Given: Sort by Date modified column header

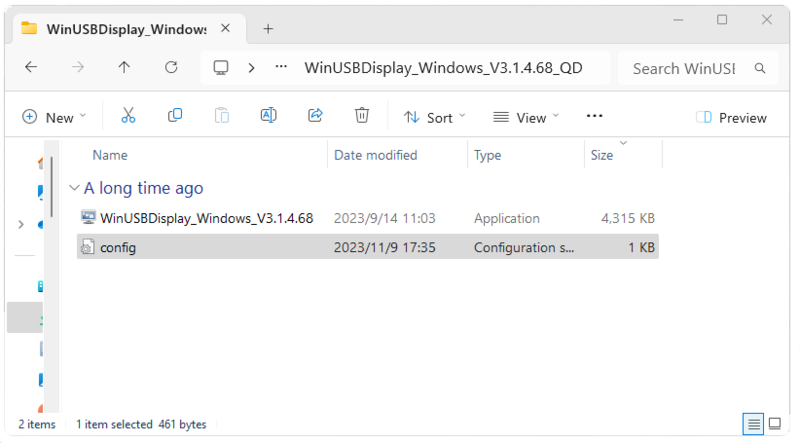Looking at the screenshot, I should point(376,155).
